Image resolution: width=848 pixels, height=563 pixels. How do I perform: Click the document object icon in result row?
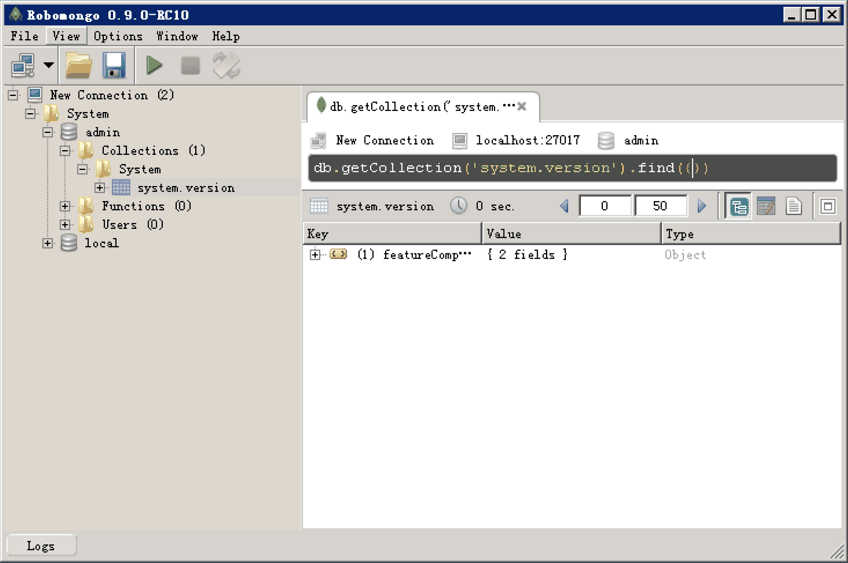[339, 254]
